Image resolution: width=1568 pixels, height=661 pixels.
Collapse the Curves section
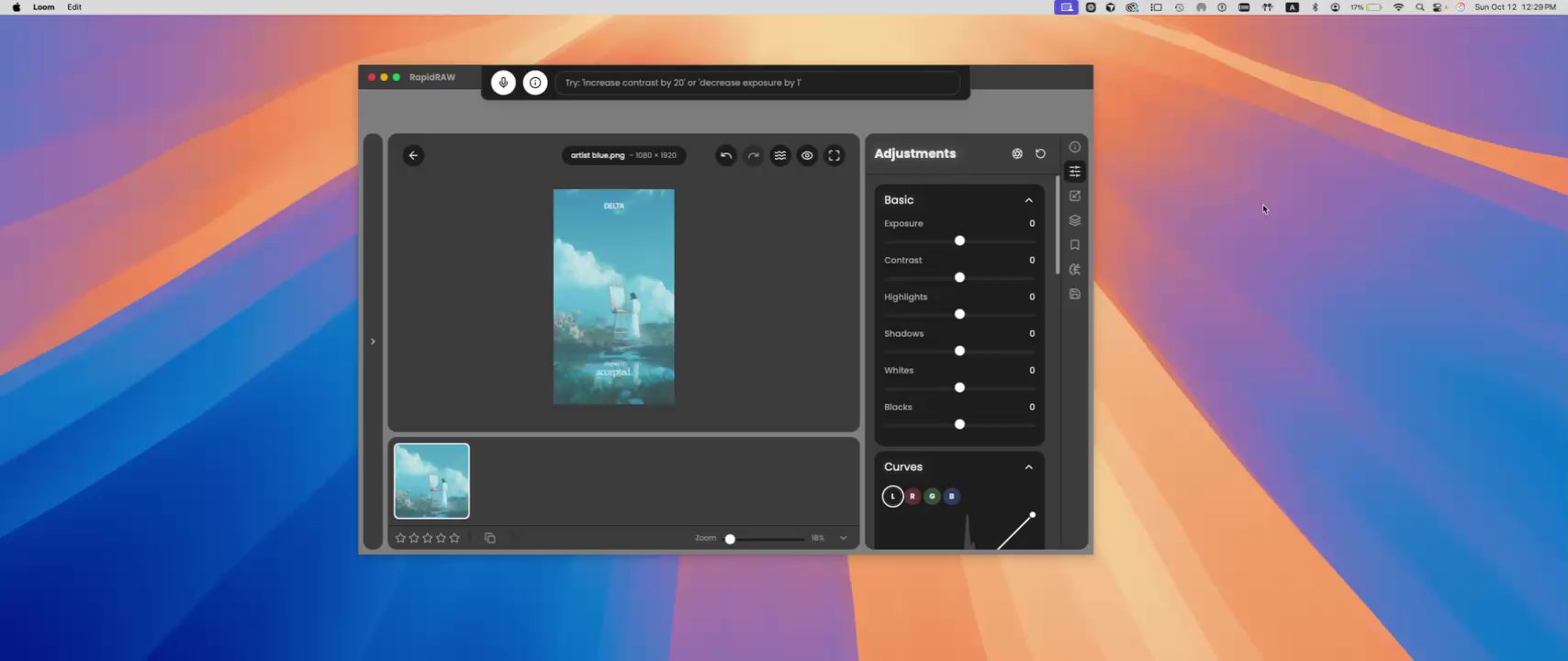pos(1028,467)
